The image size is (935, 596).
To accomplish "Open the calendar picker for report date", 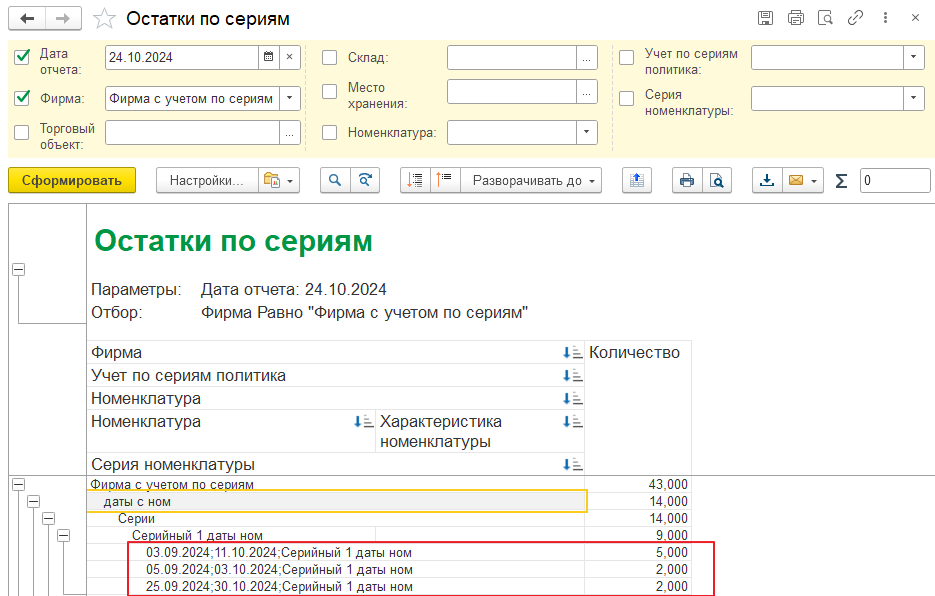I will click(268, 58).
